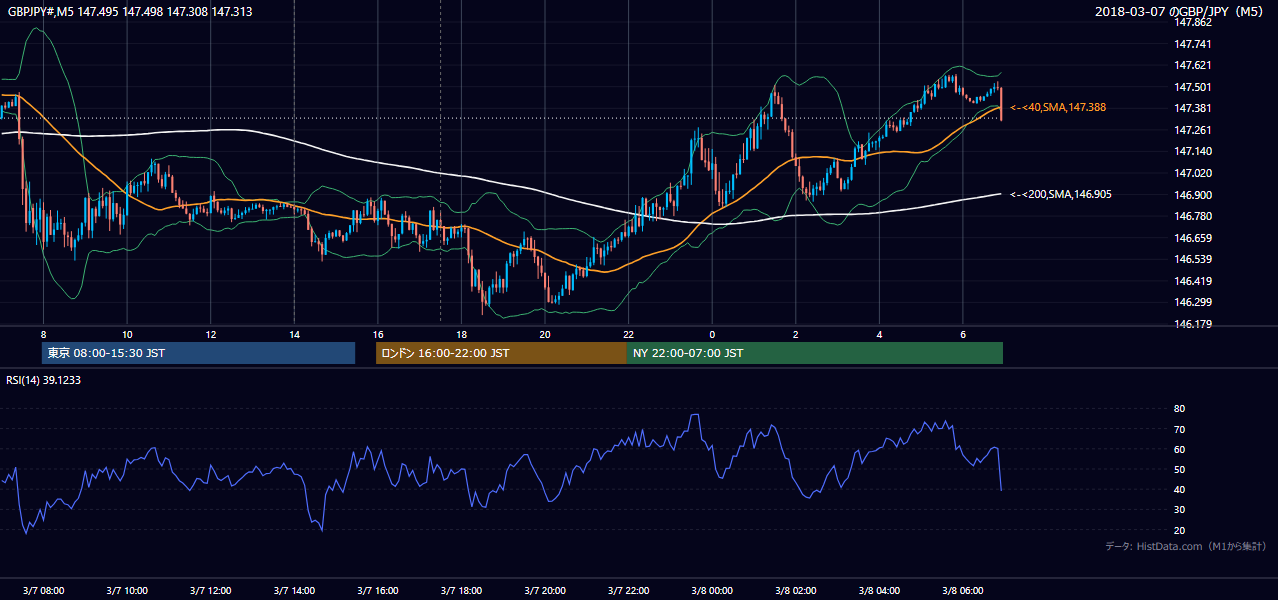Click price axis value 146.659
This screenshot has height=600, width=1278.
(x=1193, y=238)
